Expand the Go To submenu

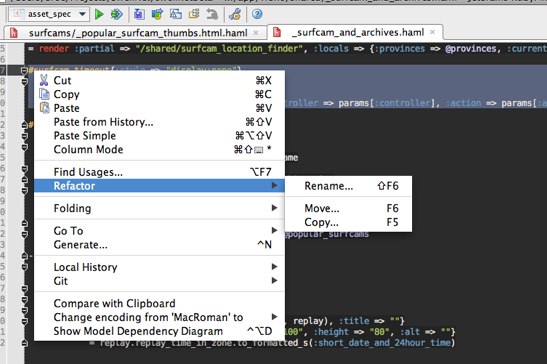point(159,231)
